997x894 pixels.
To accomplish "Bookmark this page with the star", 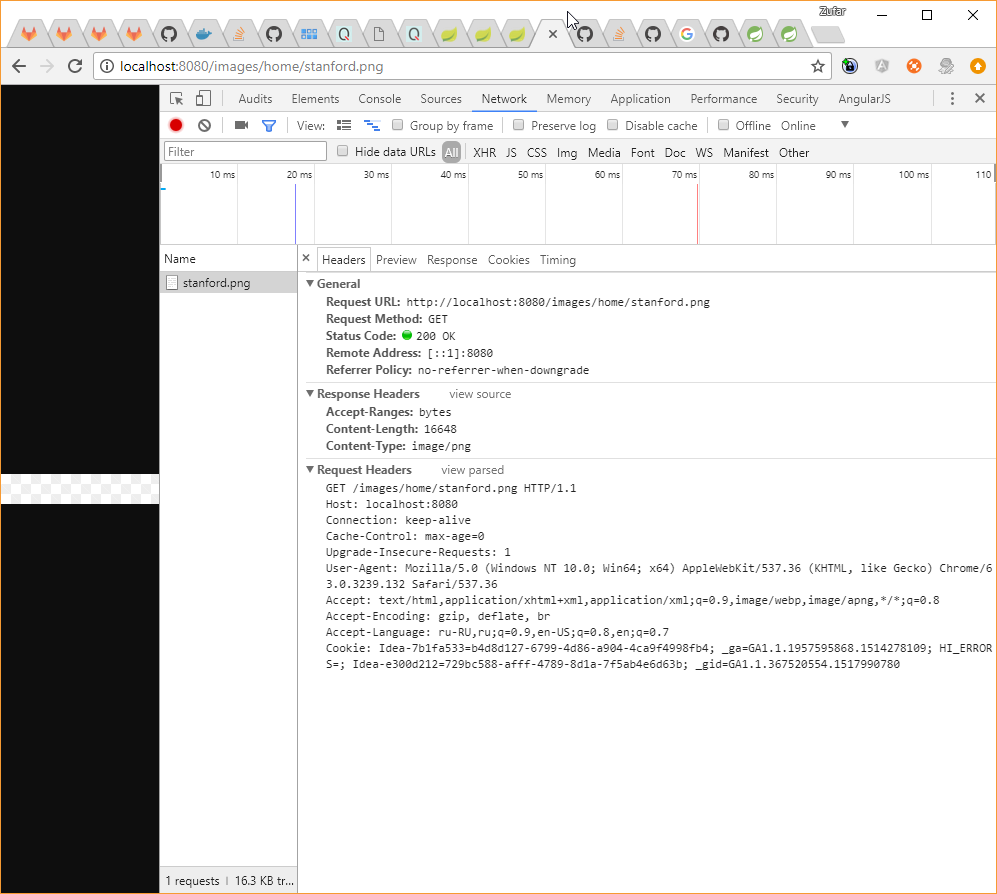I will pyautogui.click(x=818, y=66).
